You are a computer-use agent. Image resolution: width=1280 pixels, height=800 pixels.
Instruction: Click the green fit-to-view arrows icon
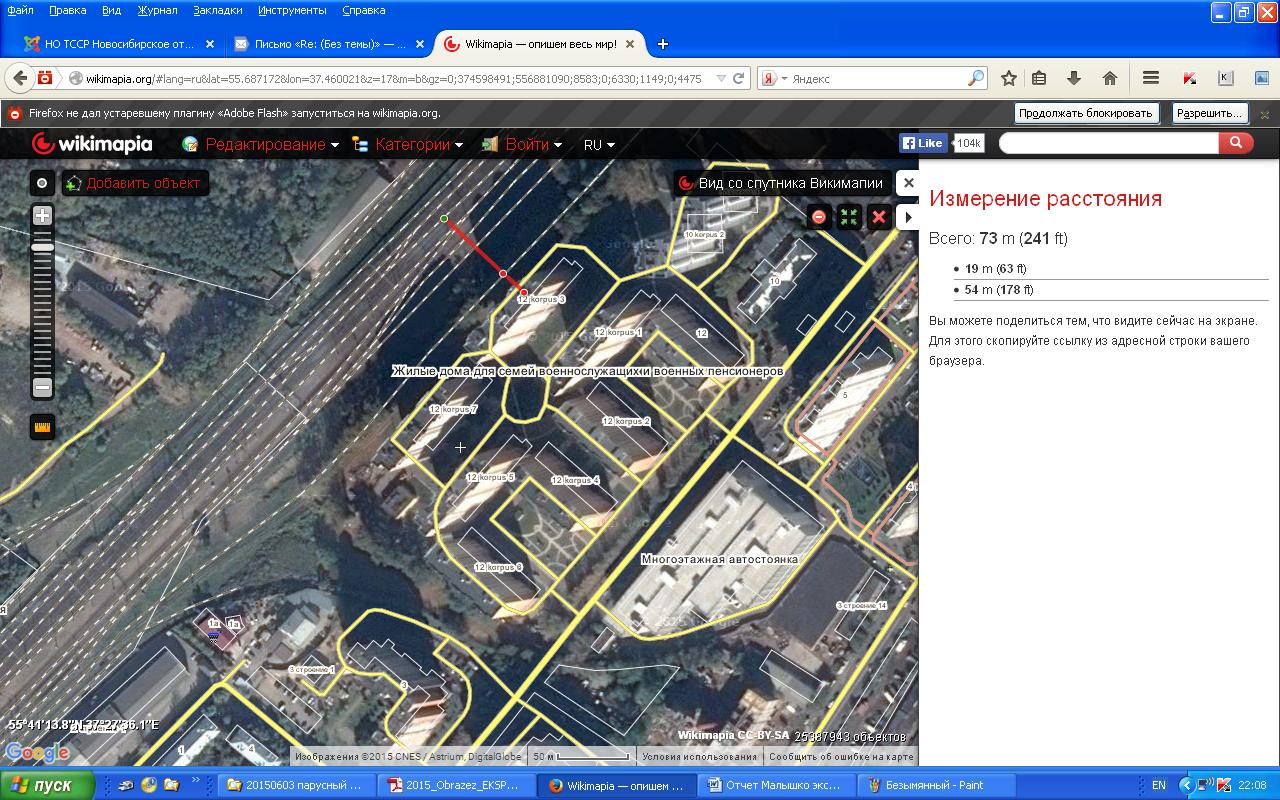[x=849, y=217]
